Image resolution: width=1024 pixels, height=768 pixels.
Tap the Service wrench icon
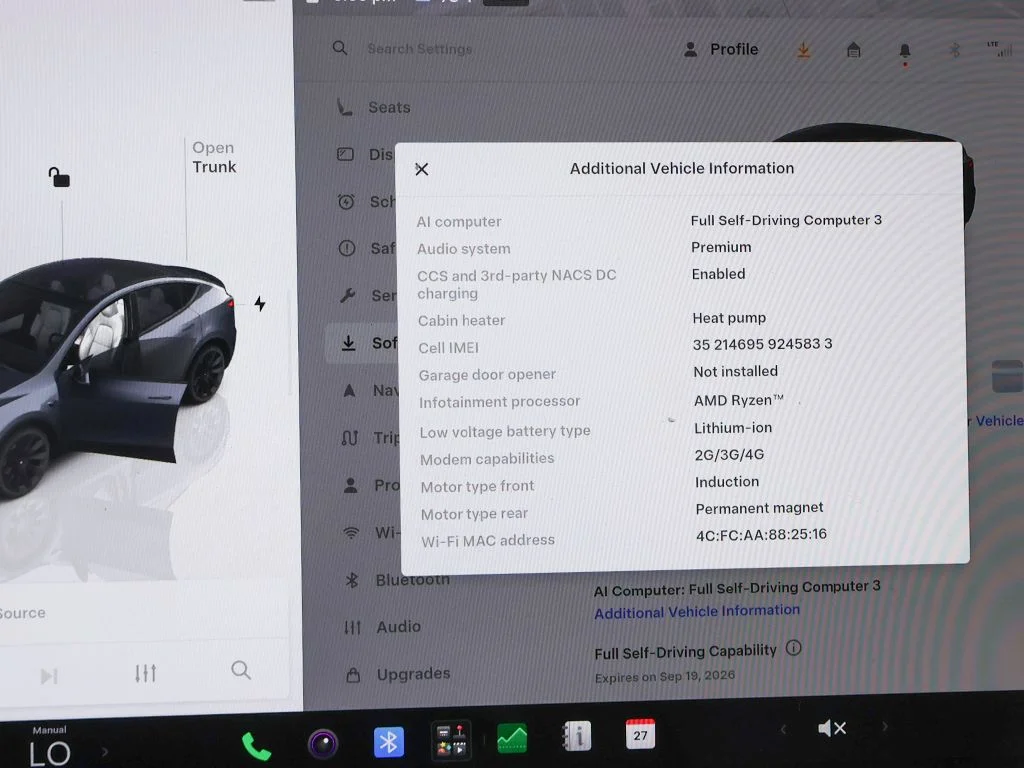click(x=347, y=296)
